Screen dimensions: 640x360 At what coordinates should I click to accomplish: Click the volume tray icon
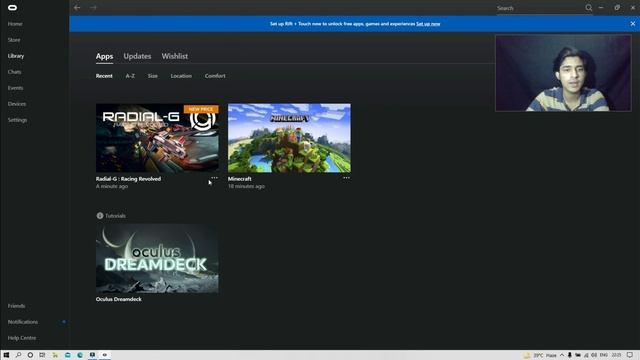click(594, 355)
